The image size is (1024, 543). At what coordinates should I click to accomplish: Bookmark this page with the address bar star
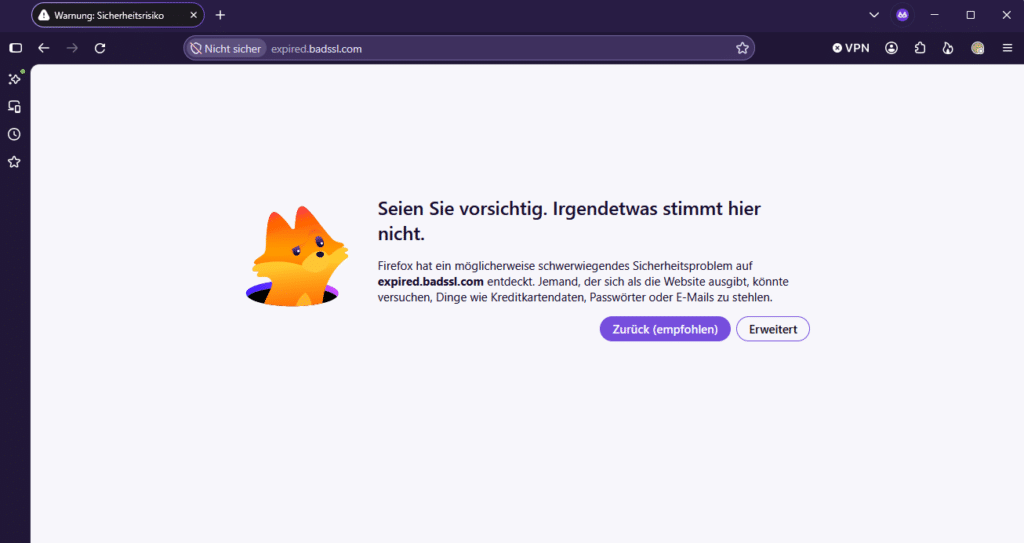(742, 48)
